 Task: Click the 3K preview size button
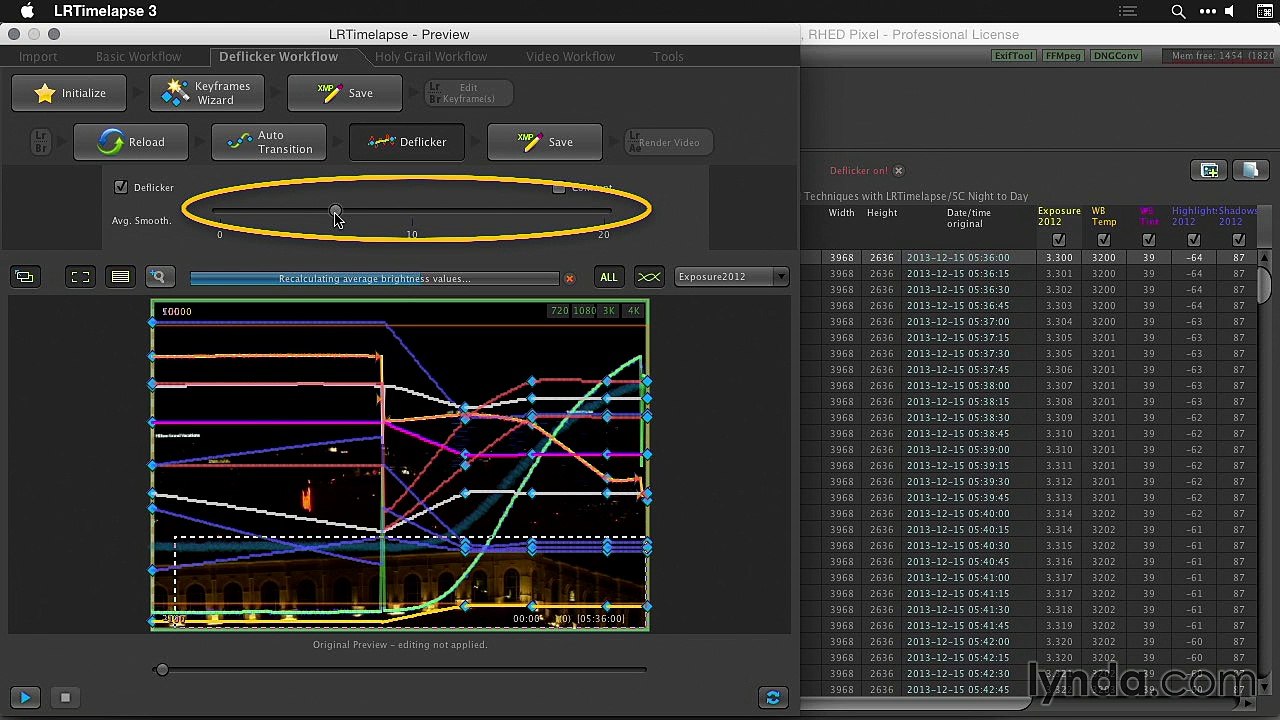point(609,311)
